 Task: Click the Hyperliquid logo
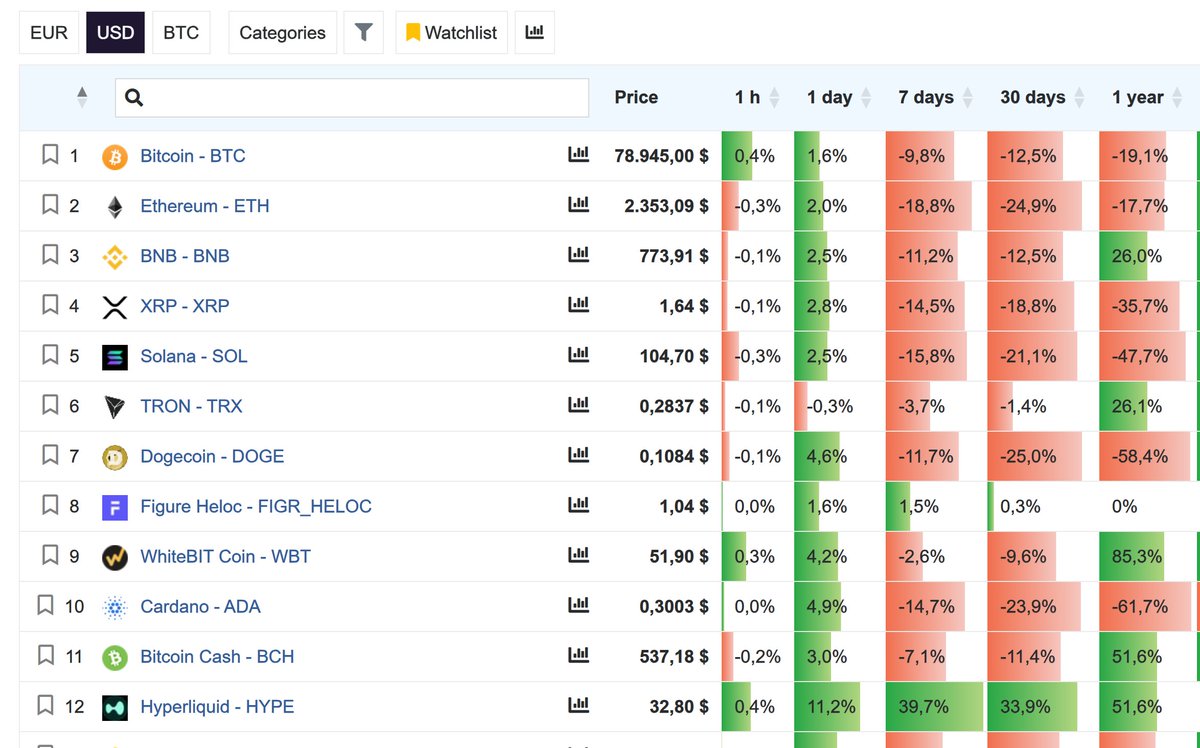[x=115, y=707]
